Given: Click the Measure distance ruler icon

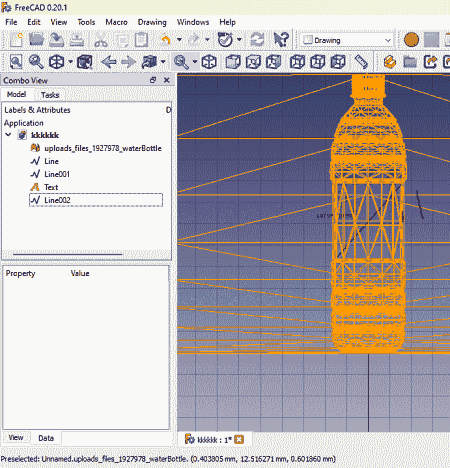Looking at the screenshot, I should pos(361,62).
